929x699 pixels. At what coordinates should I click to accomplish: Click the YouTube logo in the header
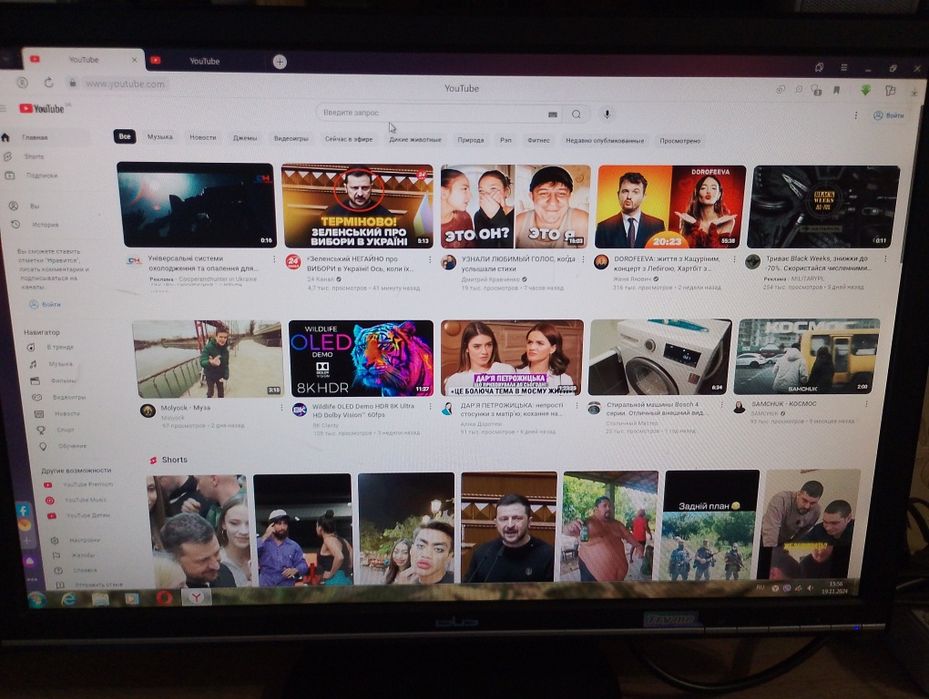pyautogui.click(x=42, y=108)
